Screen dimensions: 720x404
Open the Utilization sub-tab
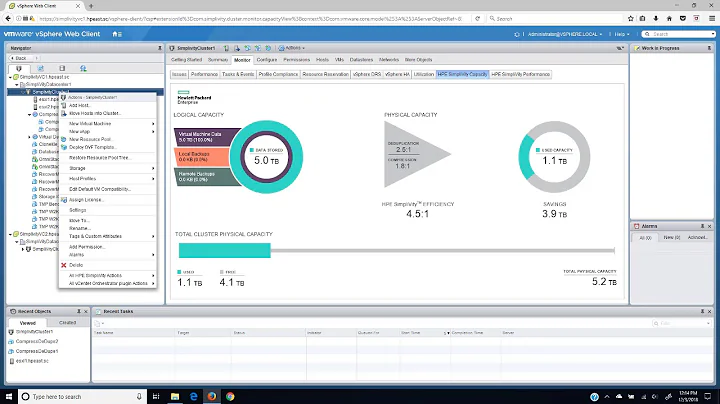point(423,74)
